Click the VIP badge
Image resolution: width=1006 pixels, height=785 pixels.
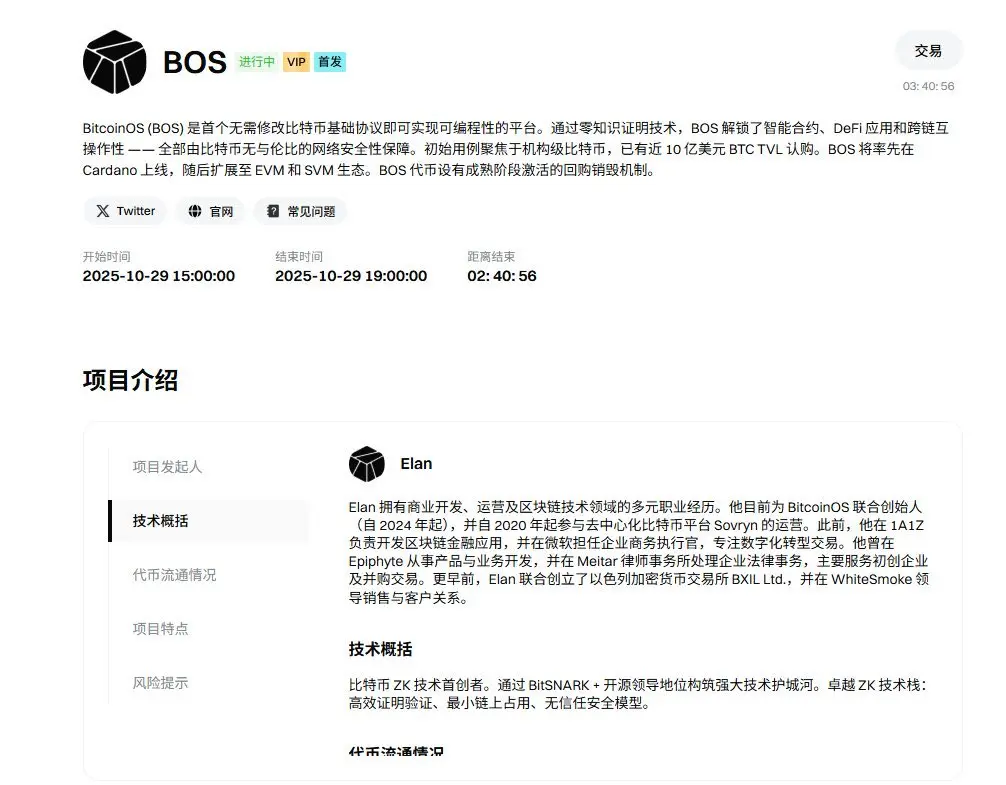(296, 62)
